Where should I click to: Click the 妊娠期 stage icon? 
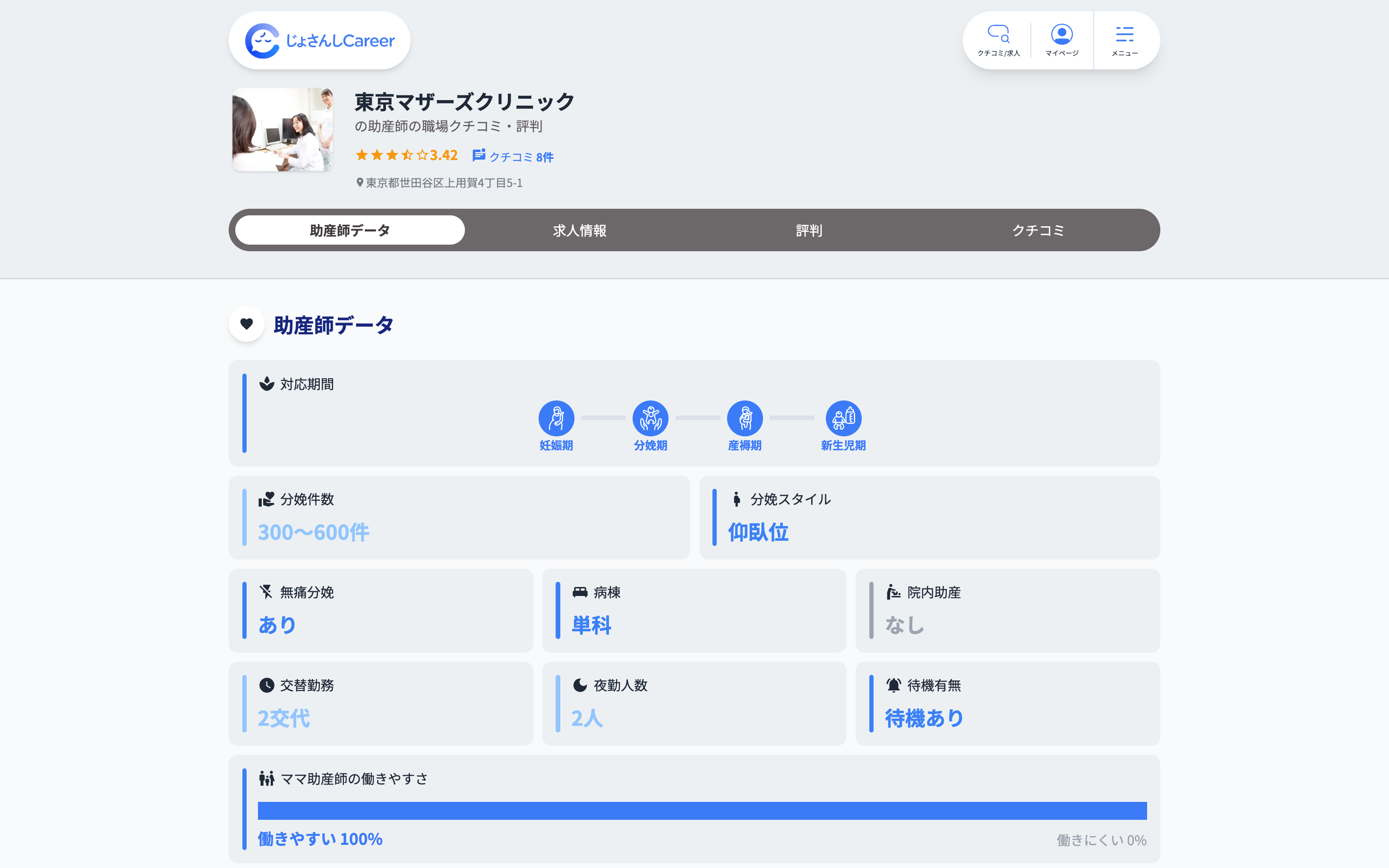click(x=556, y=418)
